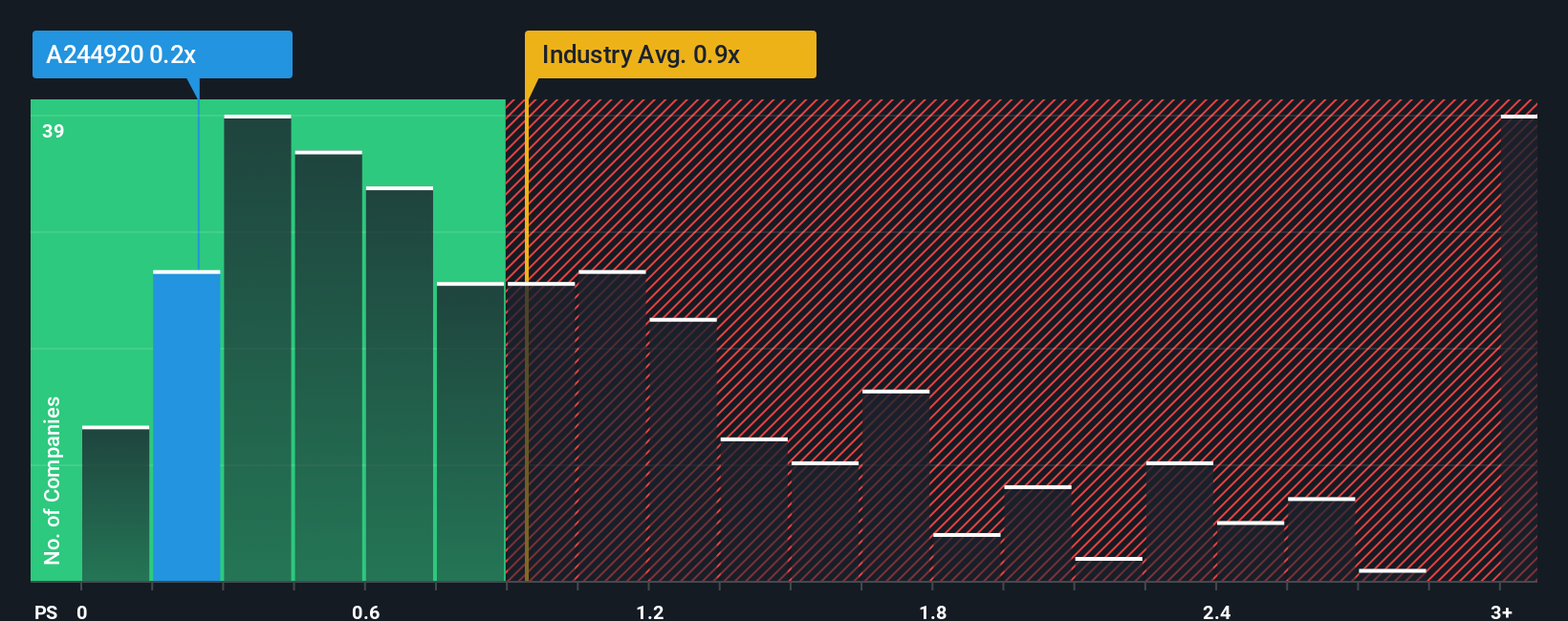Click the A244920 0.2x label
Image resolution: width=1568 pixels, height=621 pixels.
click(163, 54)
